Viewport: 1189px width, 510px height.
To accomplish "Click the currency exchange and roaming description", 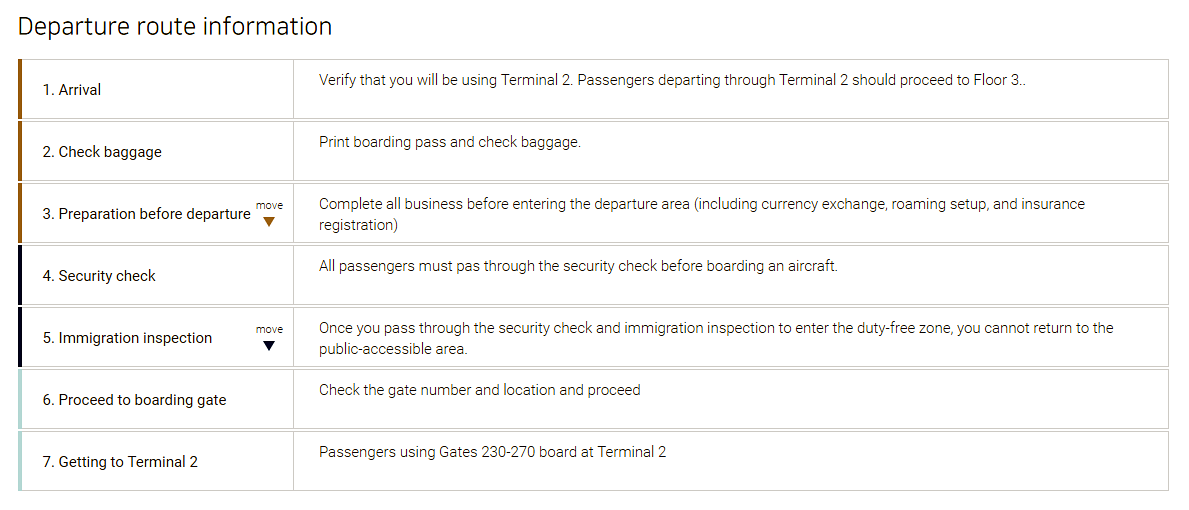I will pyautogui.click(x=702, y=214).
